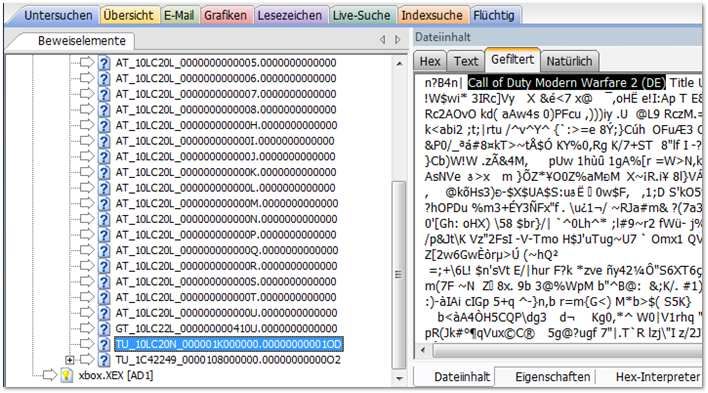Click the left scroll arrow of file content

[x=423, y=350]
